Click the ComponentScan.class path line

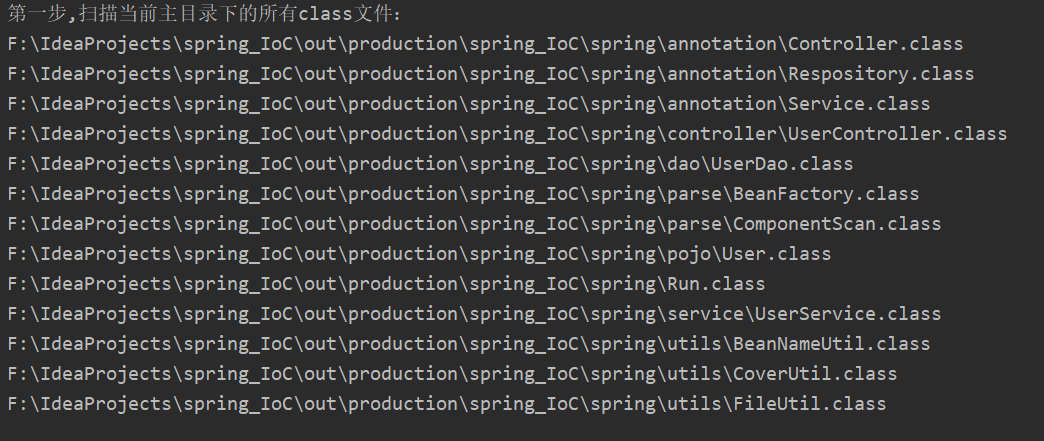474,224
